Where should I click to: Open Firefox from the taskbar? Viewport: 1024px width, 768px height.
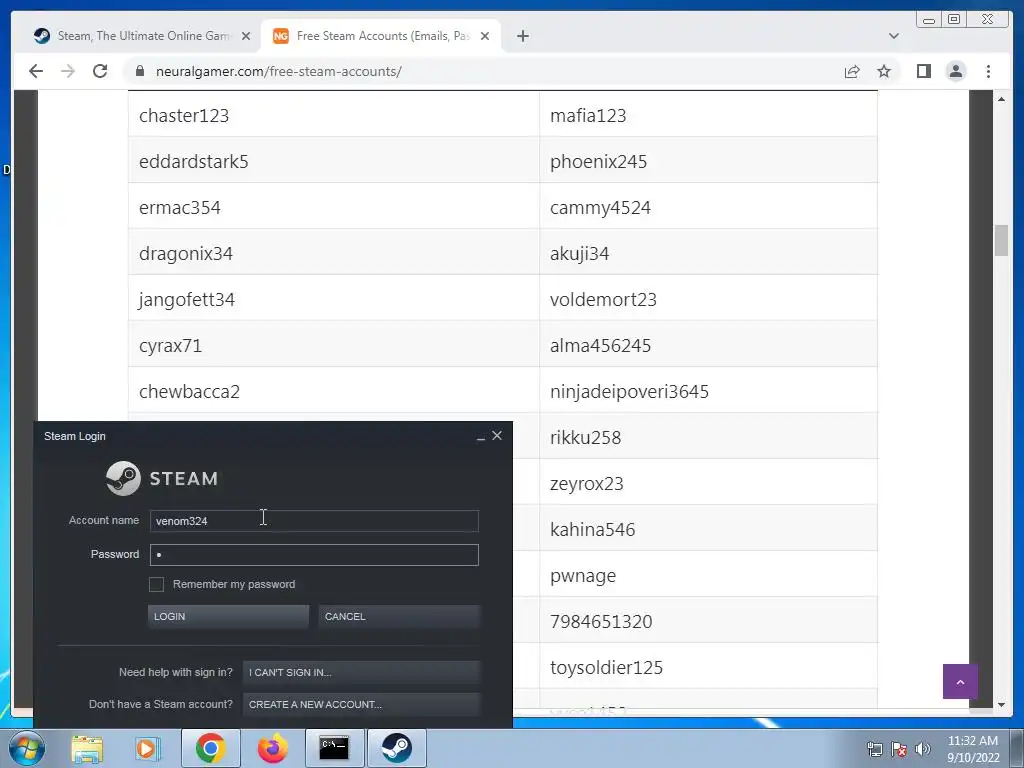(272, 748)
